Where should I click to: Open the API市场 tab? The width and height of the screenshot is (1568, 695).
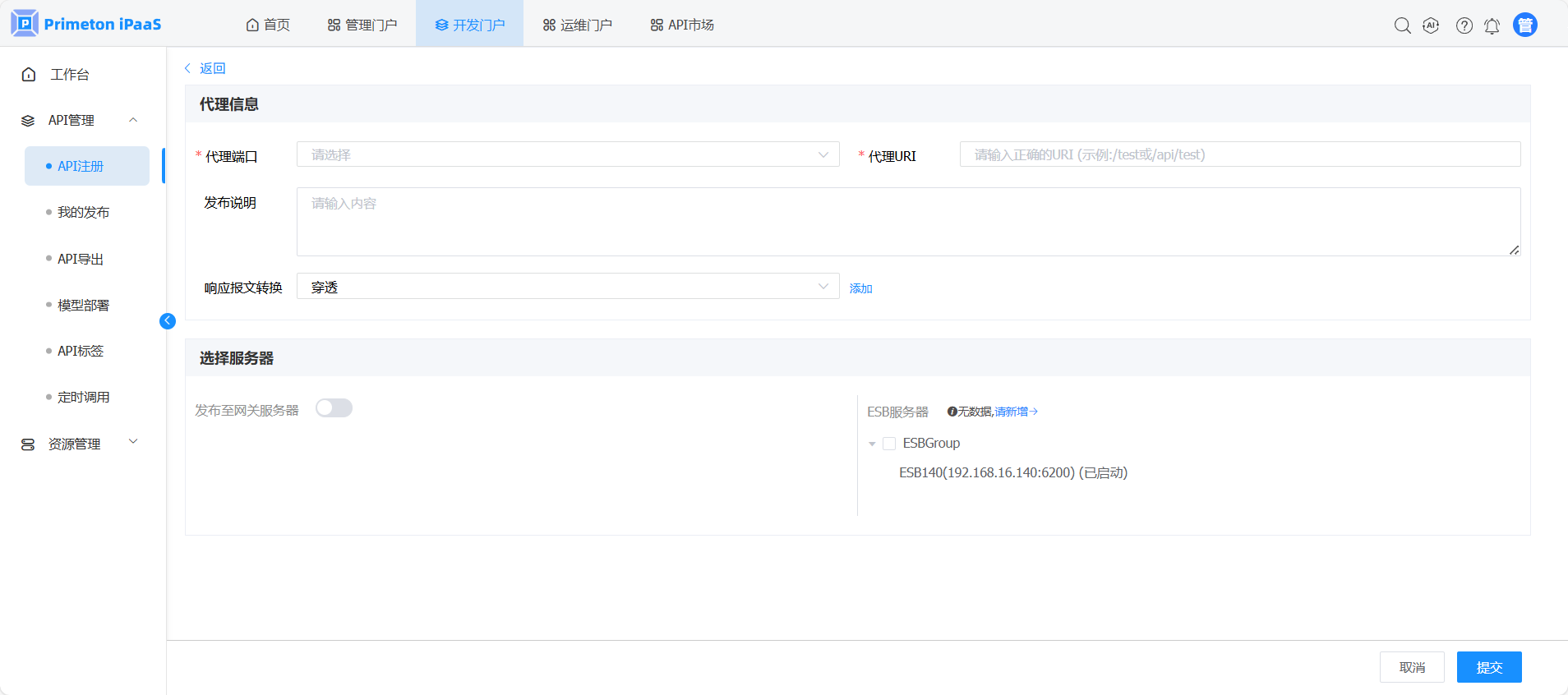tap(681, 25)
